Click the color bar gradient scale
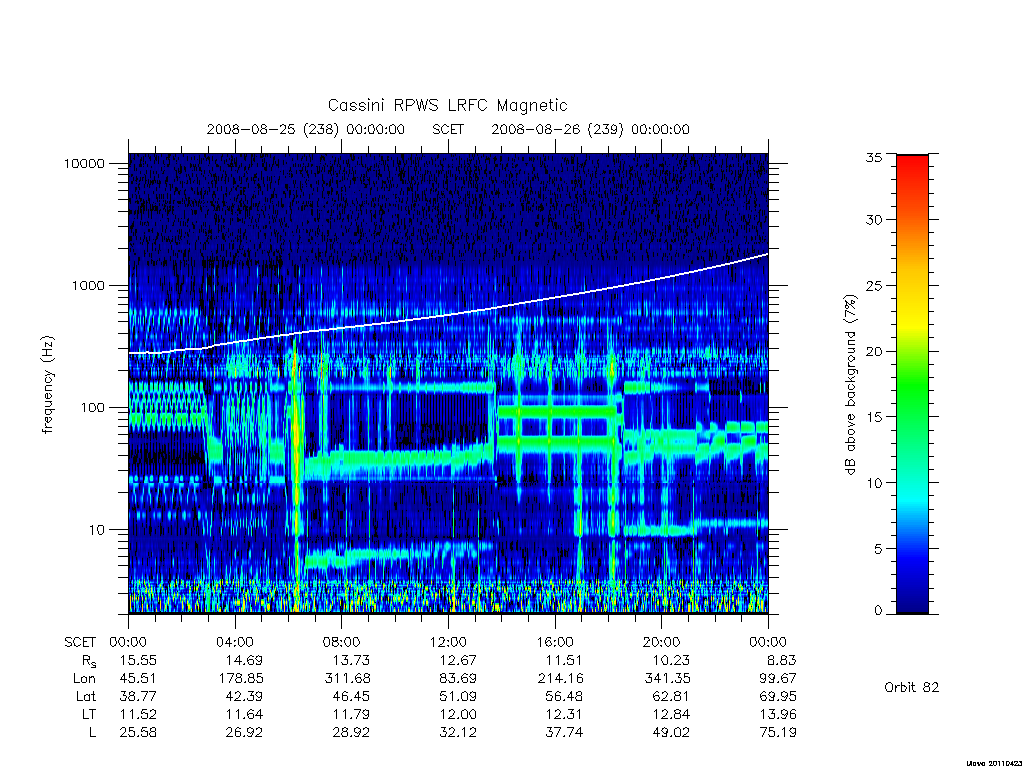Viewport: 1024px width, 768px height. pyautogui.click(x=912, y=384)
